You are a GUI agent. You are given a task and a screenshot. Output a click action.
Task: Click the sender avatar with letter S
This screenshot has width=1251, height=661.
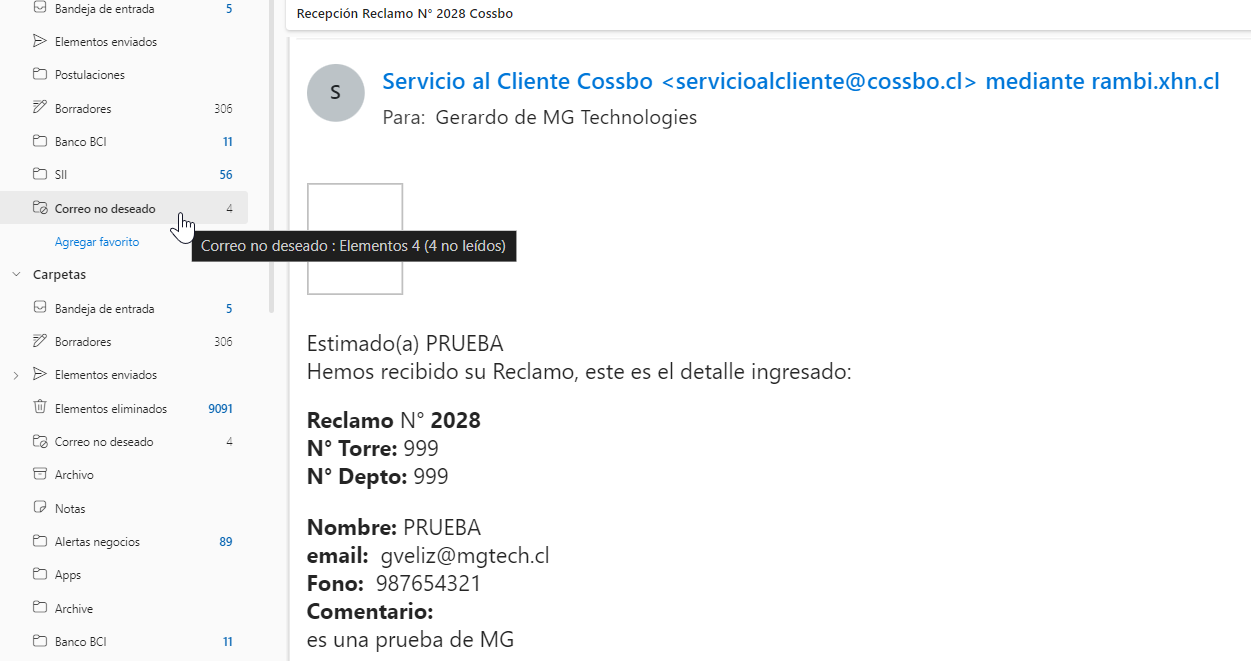click(335, 92)
